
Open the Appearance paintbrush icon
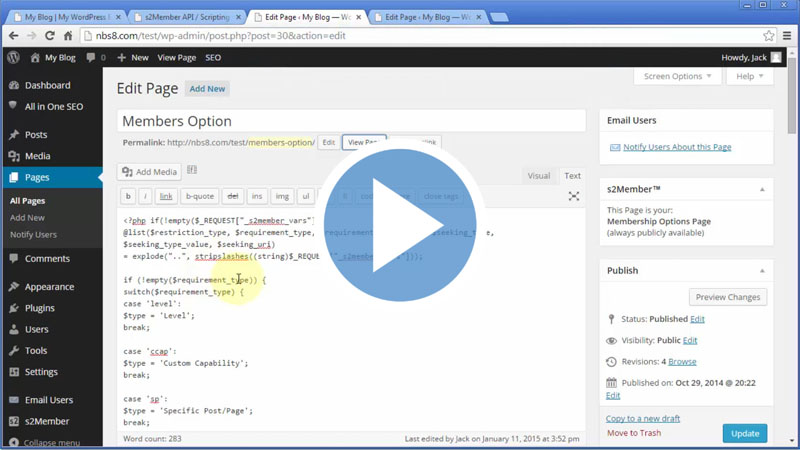(x=13, y=287)
